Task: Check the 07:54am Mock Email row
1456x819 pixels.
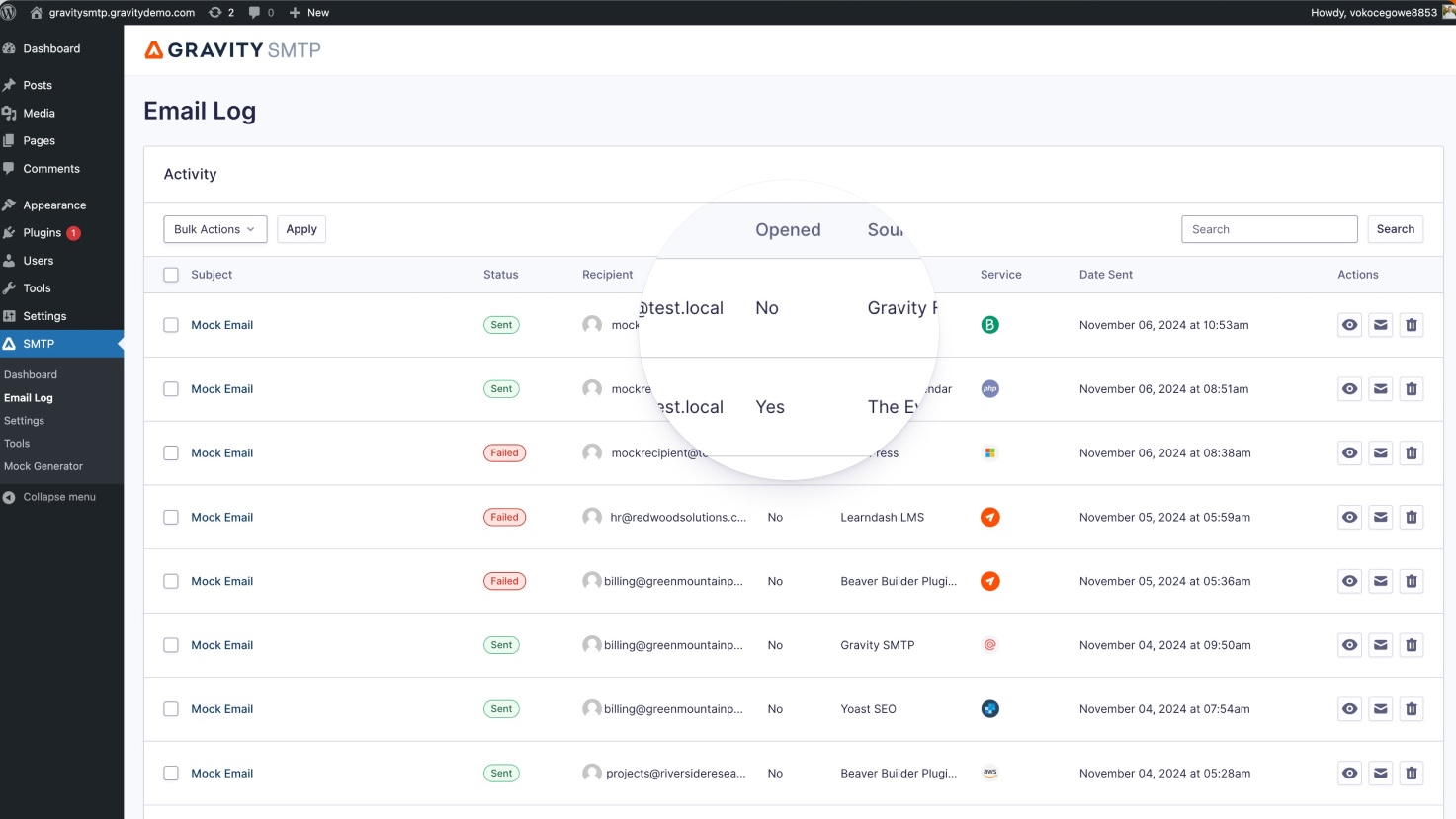Action: pos(171,709)
